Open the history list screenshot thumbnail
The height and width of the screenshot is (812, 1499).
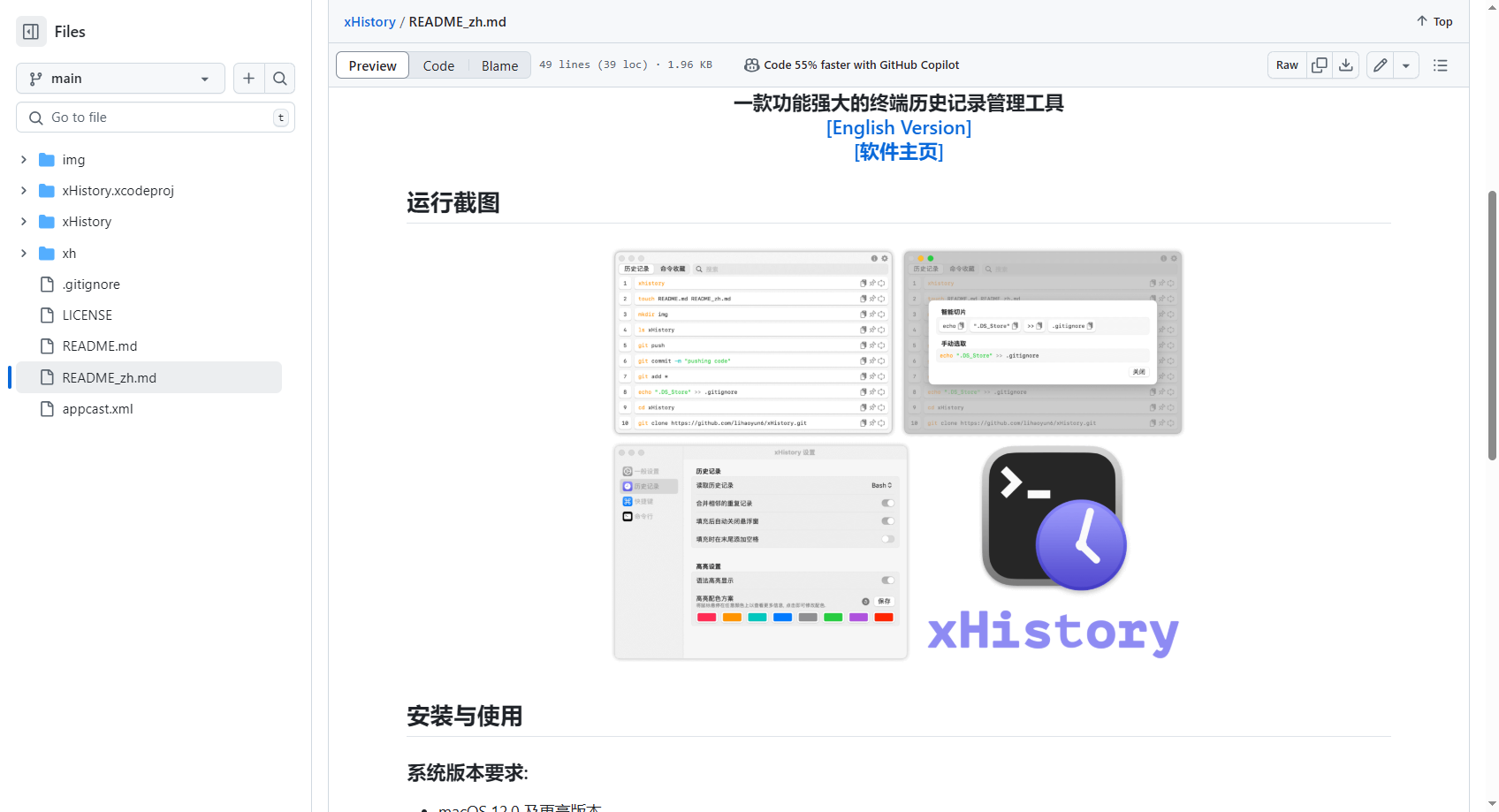[753, 342]
